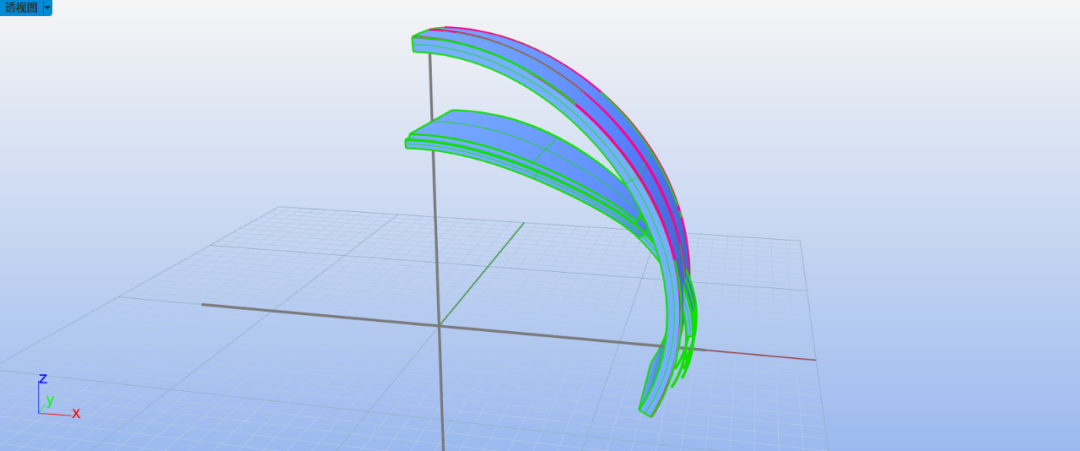Click the 透视图 viewport title label
The width and height of the screenshot is (1080, 451).
pos(21,8)
